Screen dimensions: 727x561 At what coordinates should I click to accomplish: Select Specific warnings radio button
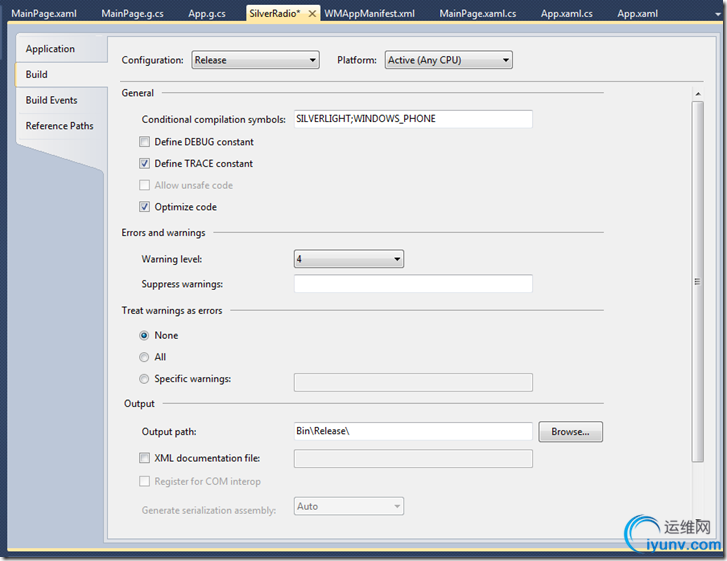[x=144, y=379]
